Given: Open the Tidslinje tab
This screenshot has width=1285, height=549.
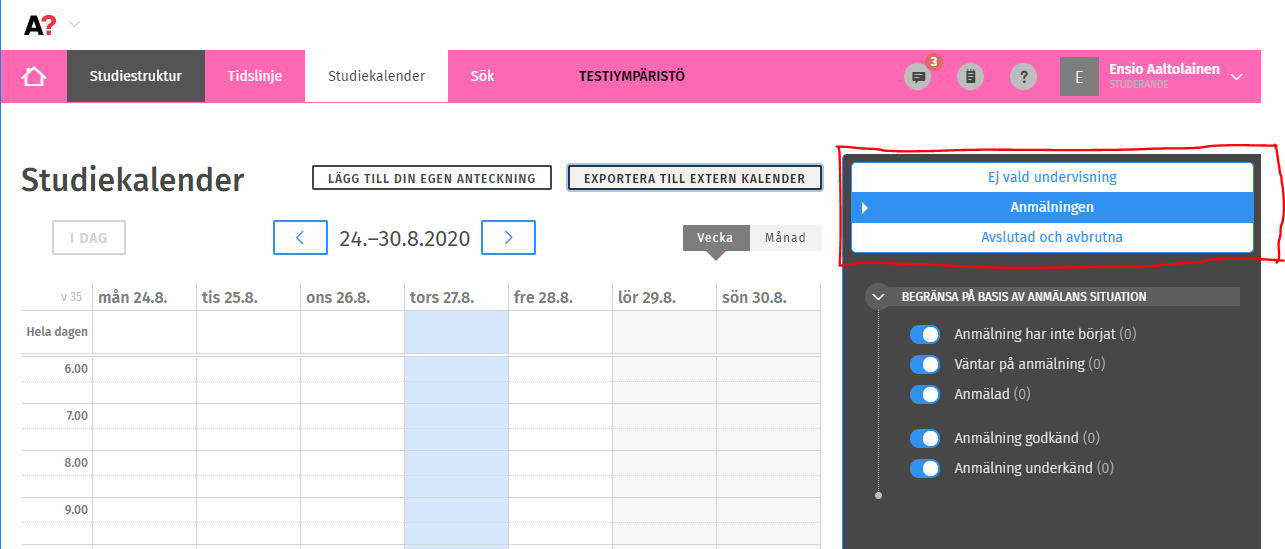Looking at the screenshot, I should tap(254, 76).
